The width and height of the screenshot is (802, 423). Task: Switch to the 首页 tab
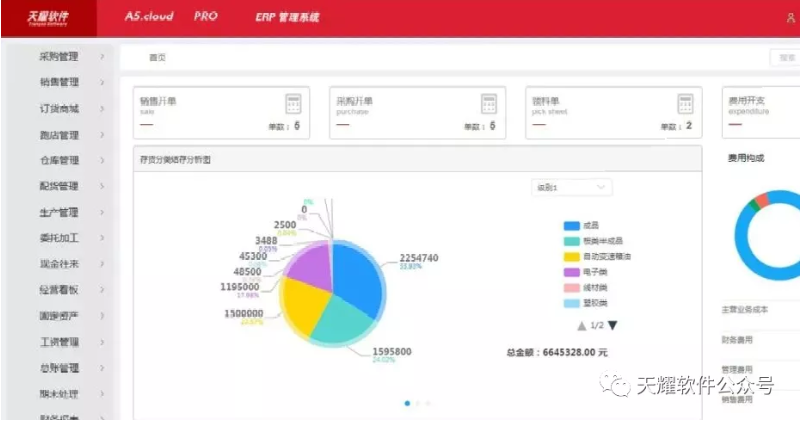coord(157,58)
